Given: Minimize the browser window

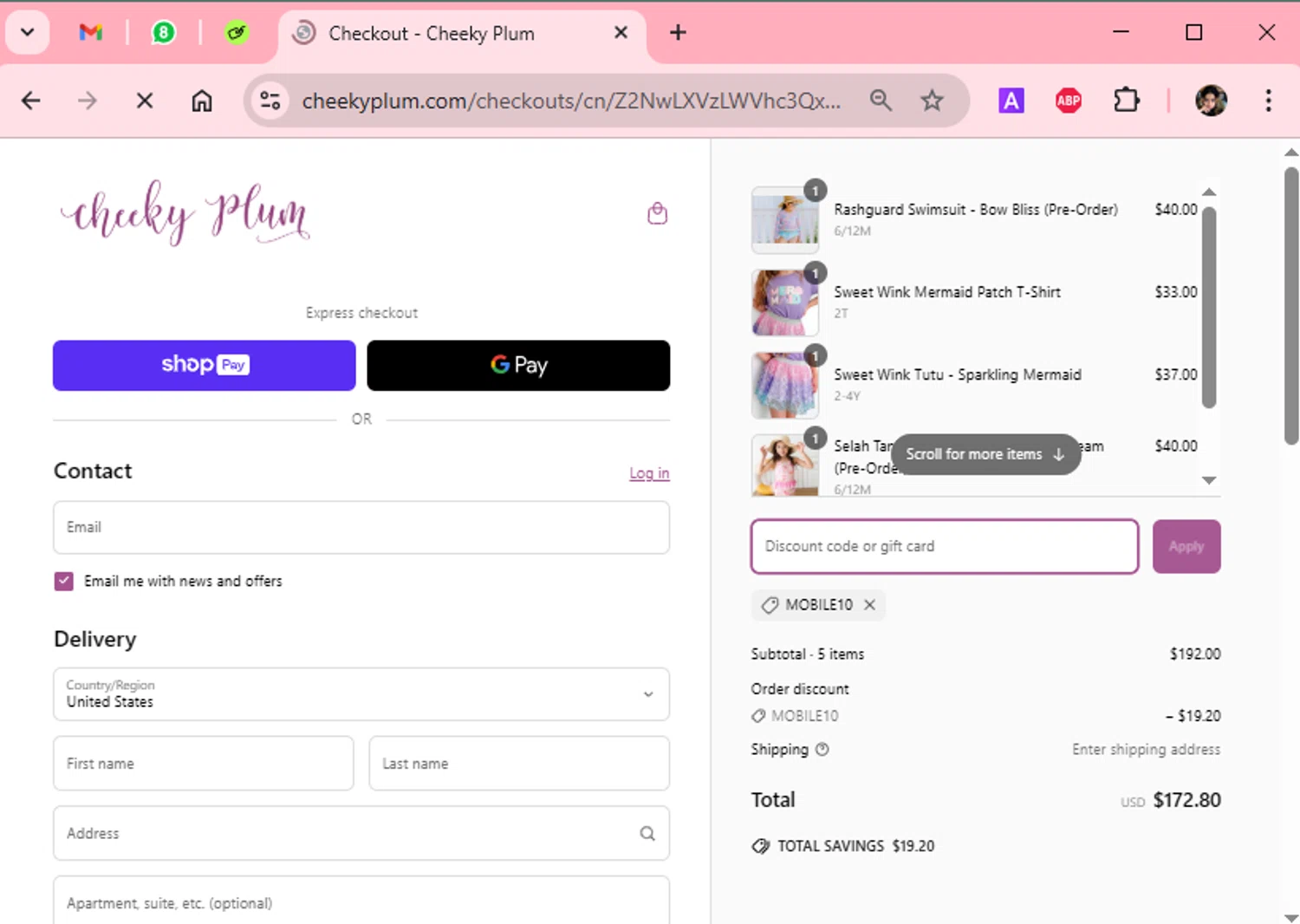Looking at the screenshot, I should pos(1121,33).
